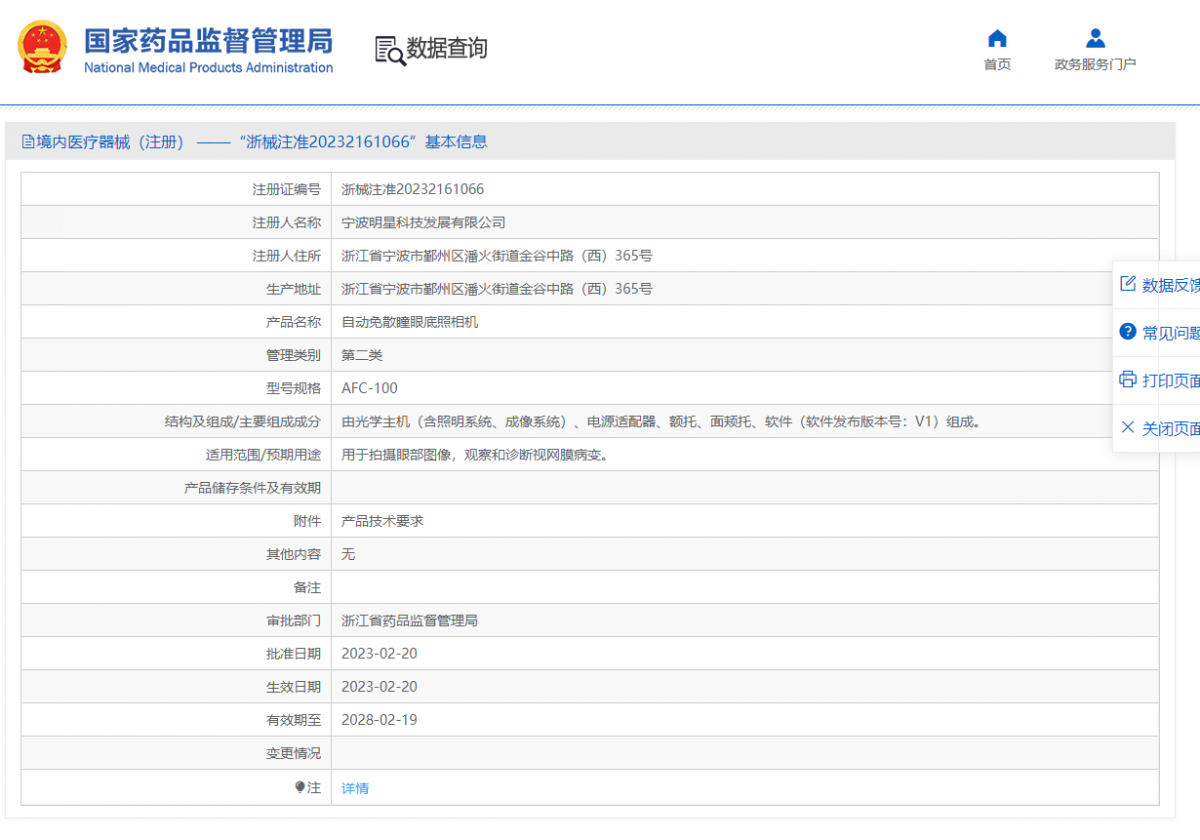Screen dimensions: 1200x840
Task: Click the 国家药品监督管理局 title text
Action: [208, 41]
